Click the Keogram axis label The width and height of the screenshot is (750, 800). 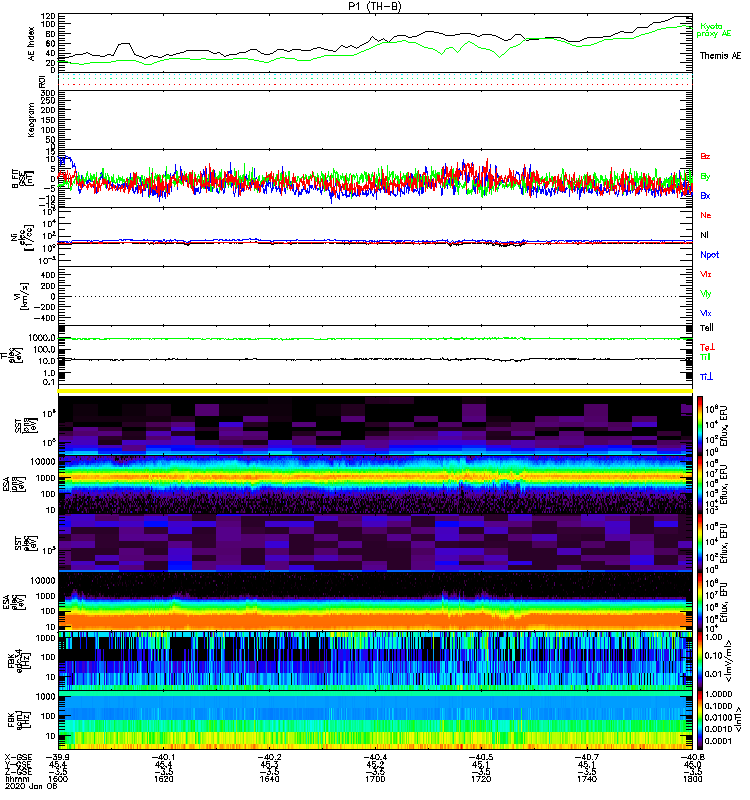(31, 119)
